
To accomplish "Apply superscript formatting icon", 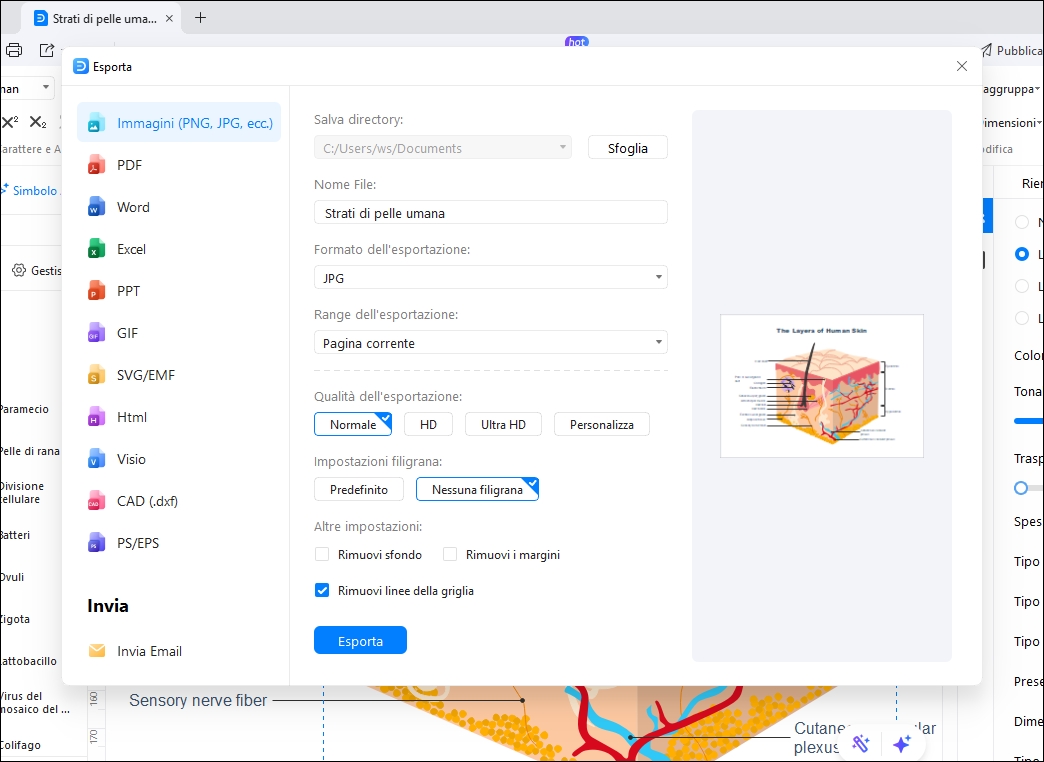I will pyautogui.click(x=9, y=122).
